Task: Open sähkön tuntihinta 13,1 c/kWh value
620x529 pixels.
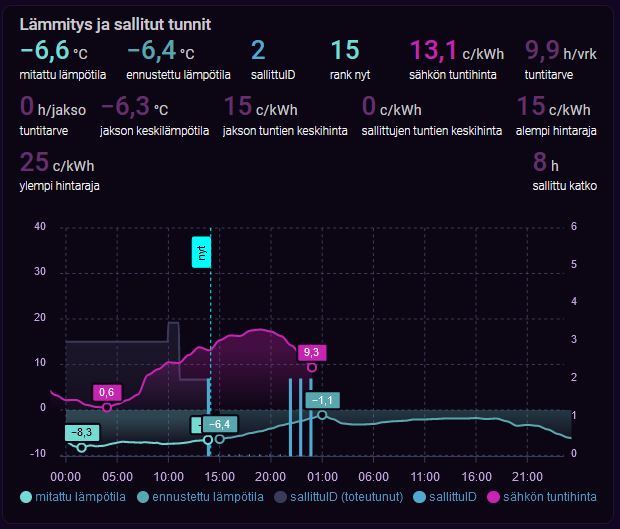Action: point(446,51)
